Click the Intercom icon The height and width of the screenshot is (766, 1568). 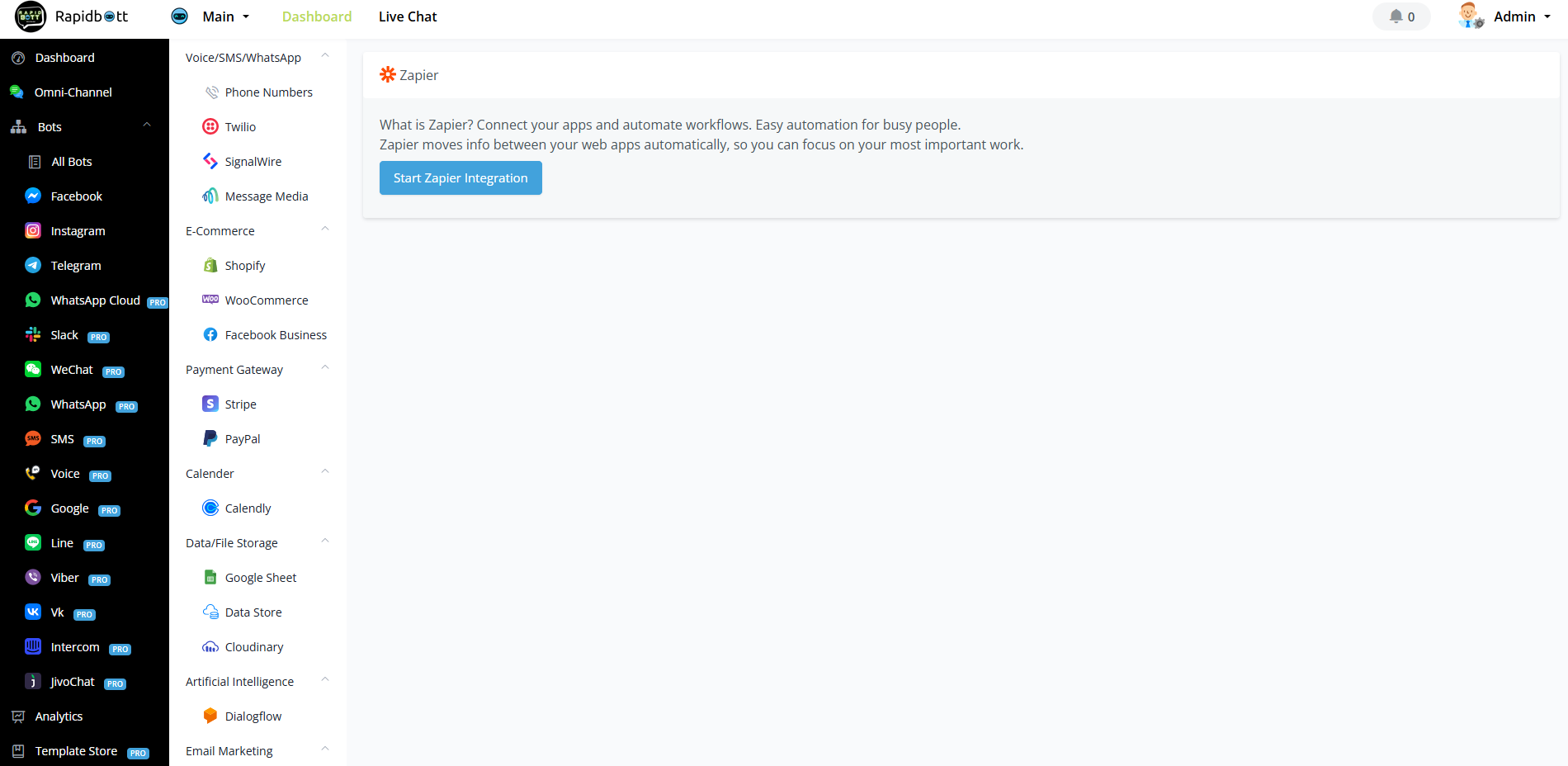coord(33,646)
